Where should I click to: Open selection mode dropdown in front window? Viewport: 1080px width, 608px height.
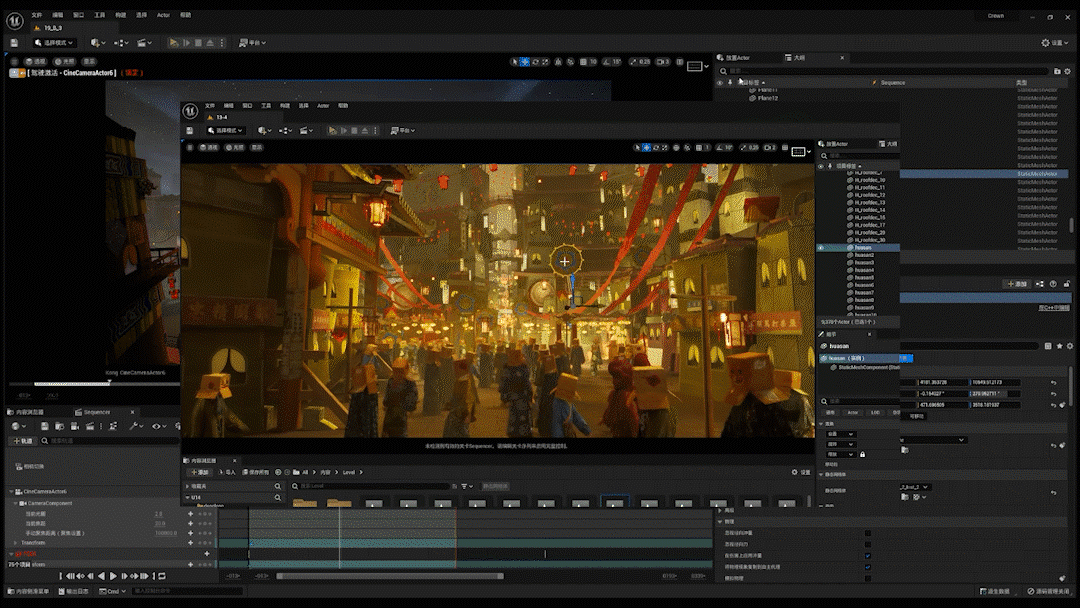click(x=225, y=130)
